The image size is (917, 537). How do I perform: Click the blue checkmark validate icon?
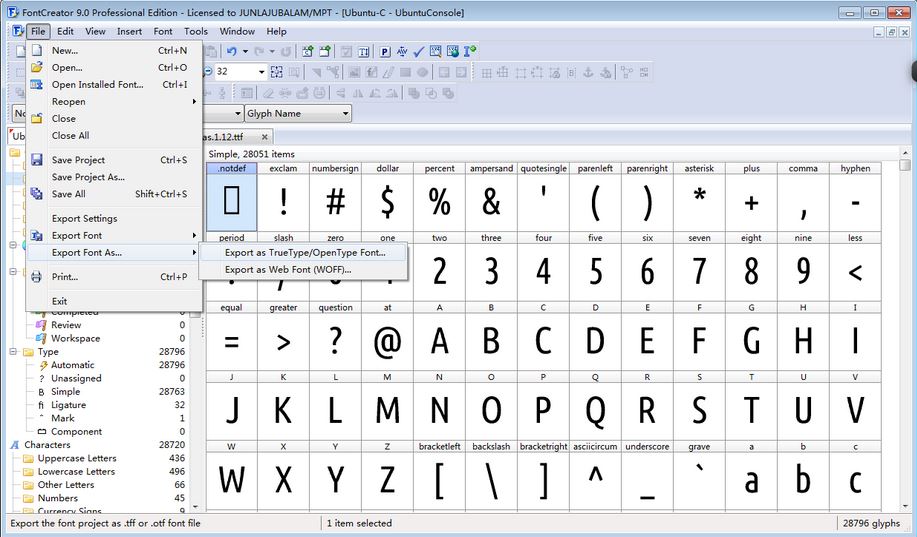click(419, 51)
